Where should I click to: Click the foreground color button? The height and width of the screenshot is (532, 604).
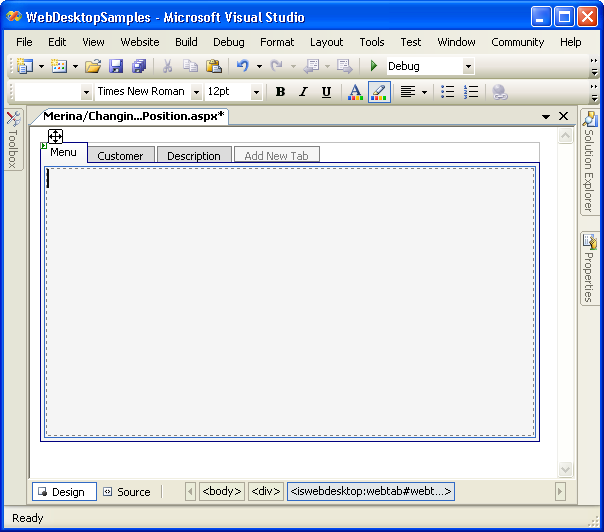pyautogui.click(x=355, y=92)
